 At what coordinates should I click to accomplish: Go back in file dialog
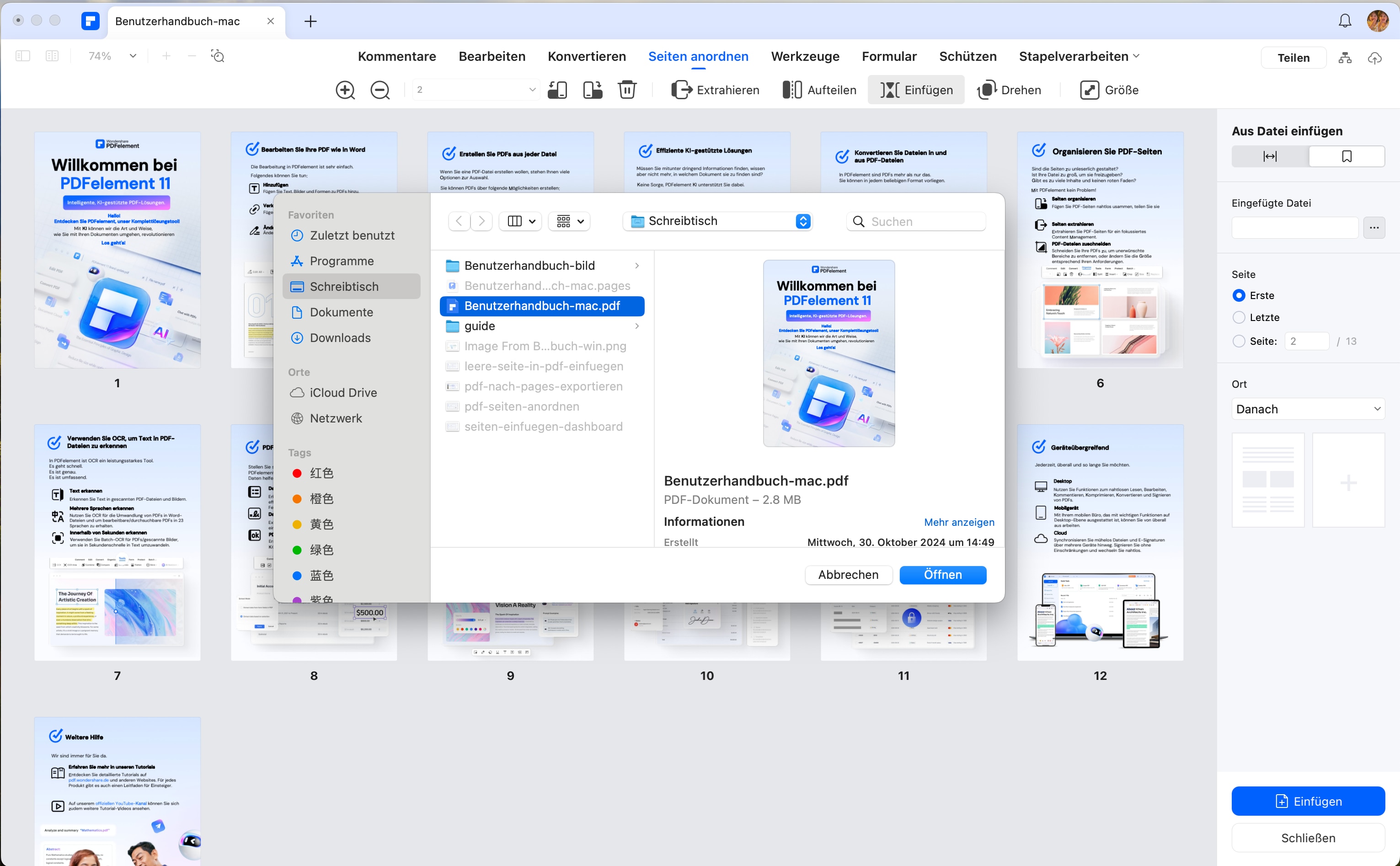pyautogui.click(x=459, y=221)
